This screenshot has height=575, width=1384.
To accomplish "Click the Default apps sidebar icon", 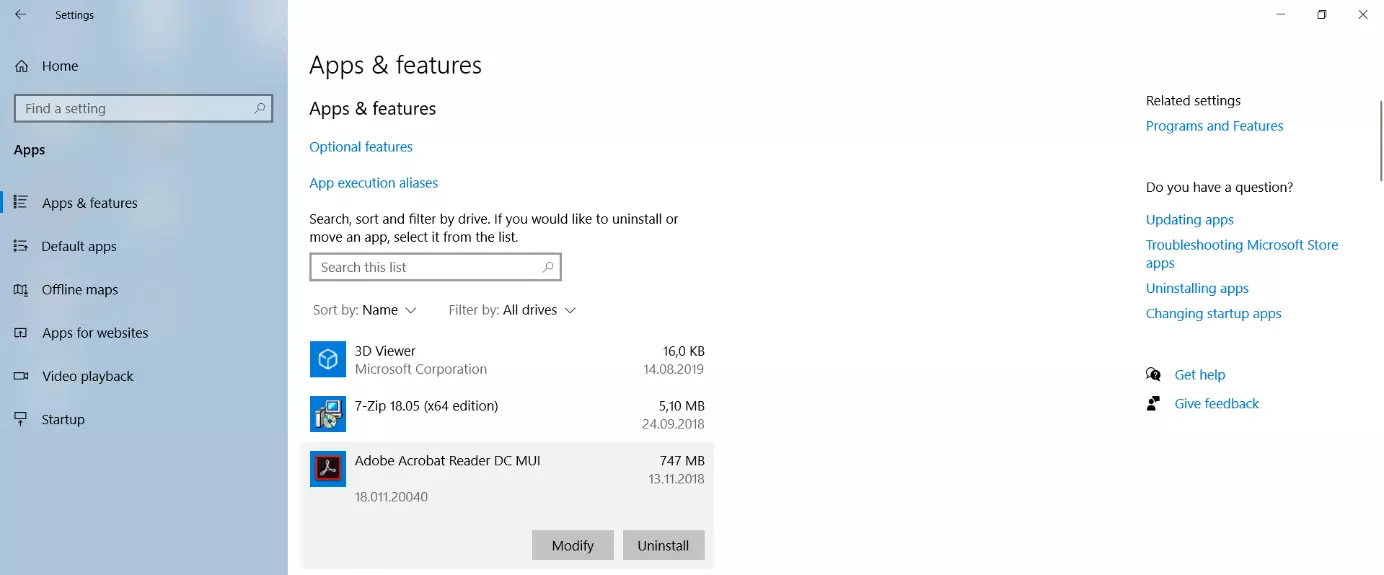I will [x=20, y=246].
